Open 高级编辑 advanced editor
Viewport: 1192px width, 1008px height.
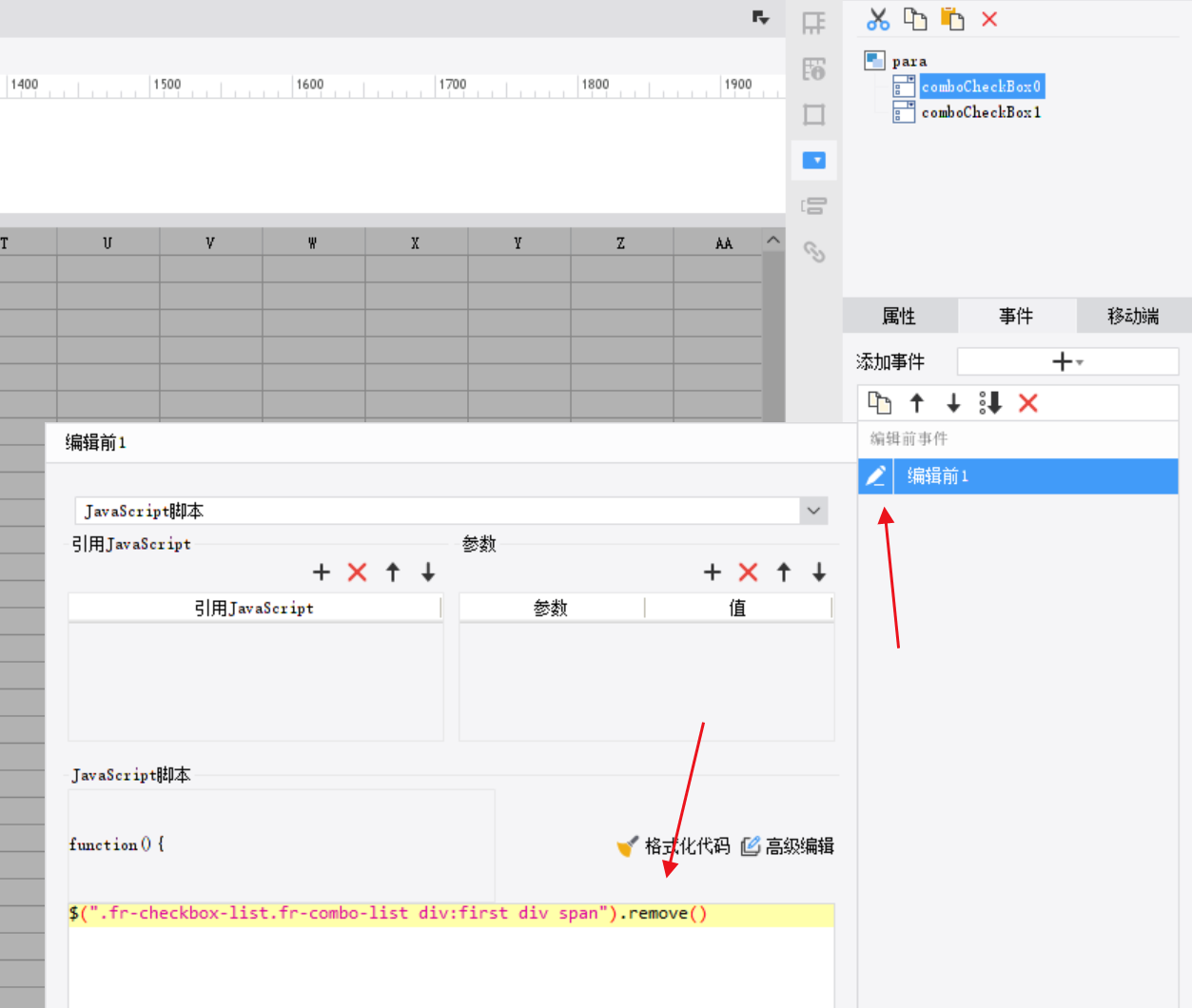[x=788, y=845]
